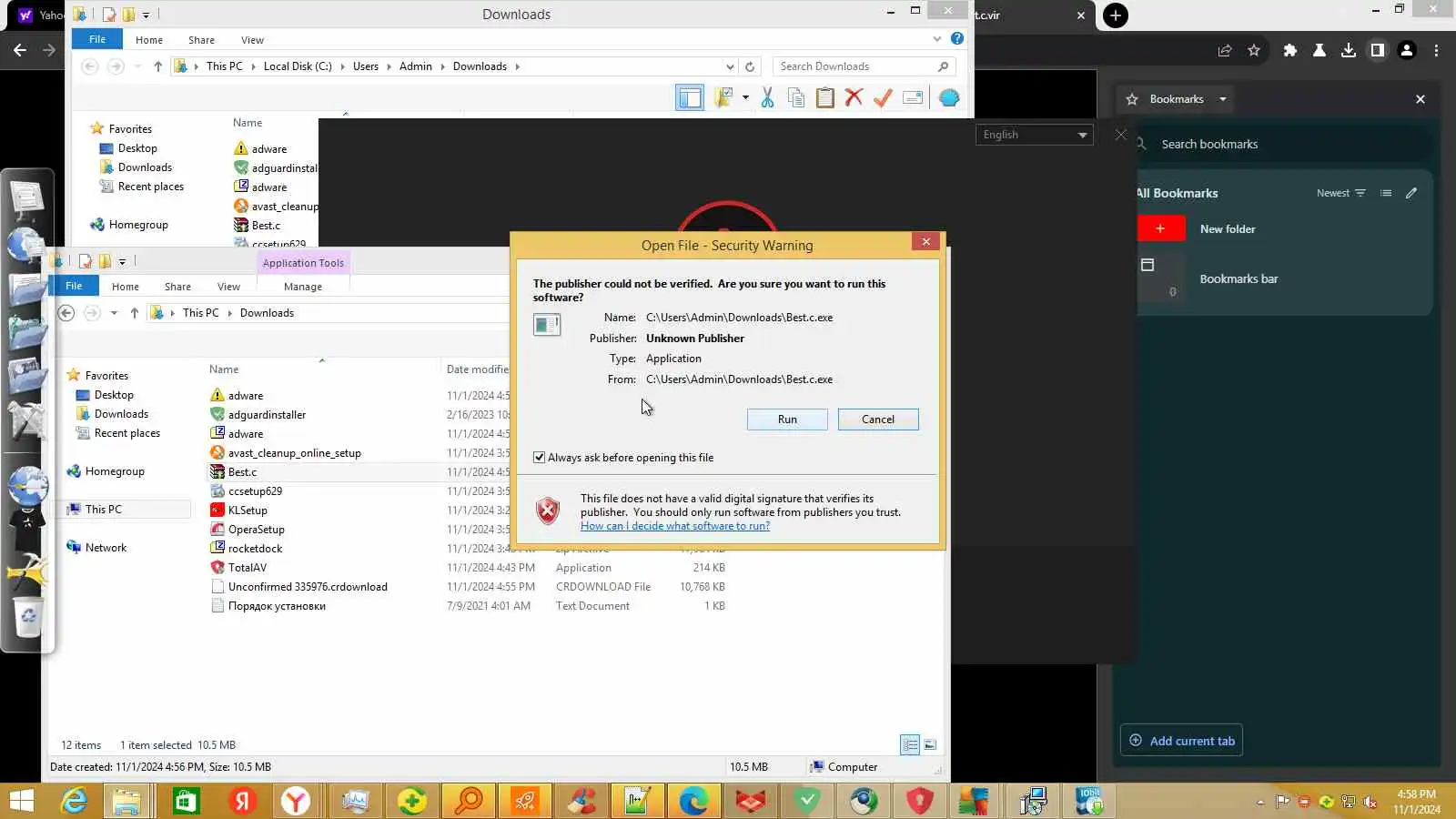Click the Name column header in front Explorer
1456x819 pixels.
point(224,369)
